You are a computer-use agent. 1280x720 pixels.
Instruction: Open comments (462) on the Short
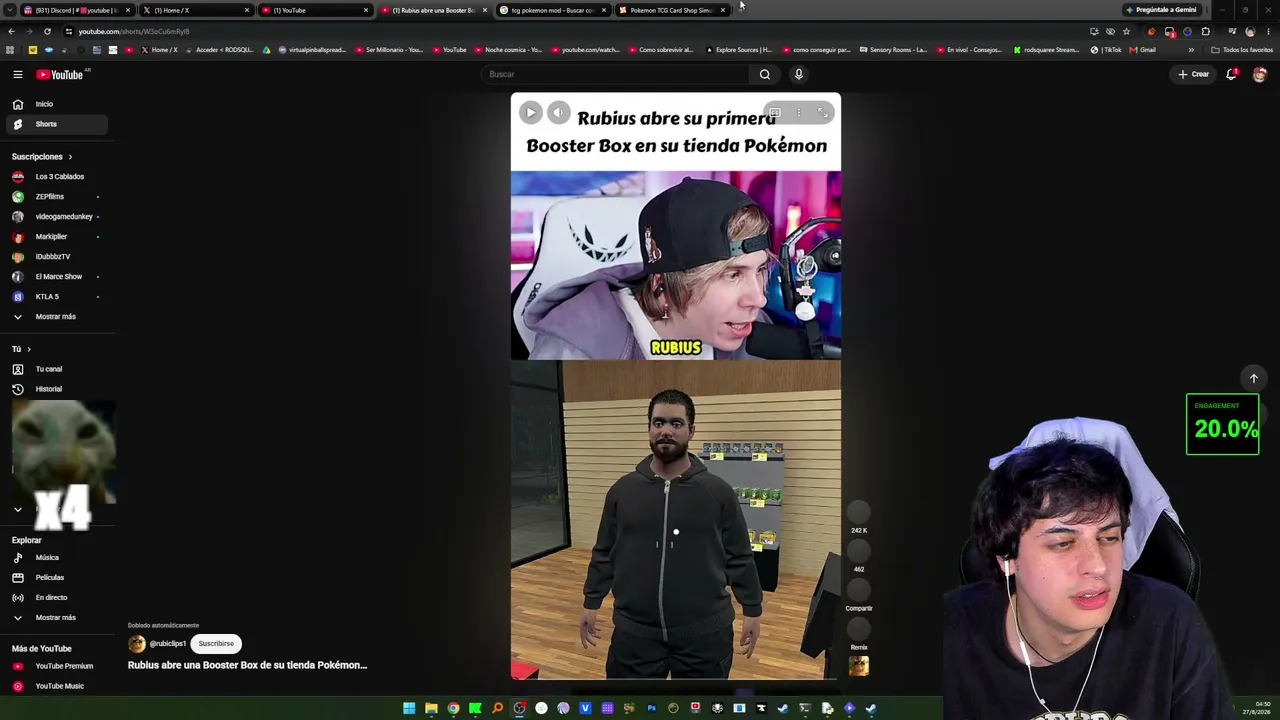click(859, 551)
